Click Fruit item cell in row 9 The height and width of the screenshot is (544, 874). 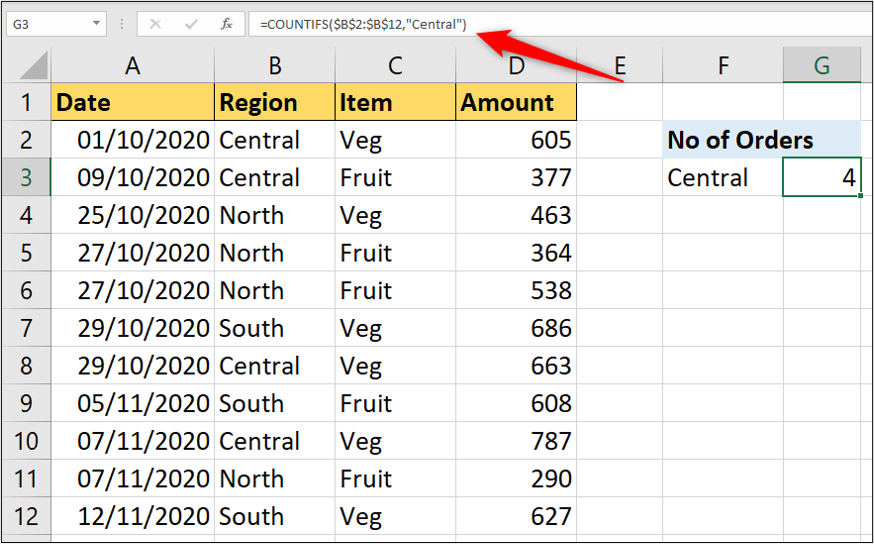coord(395,403)
